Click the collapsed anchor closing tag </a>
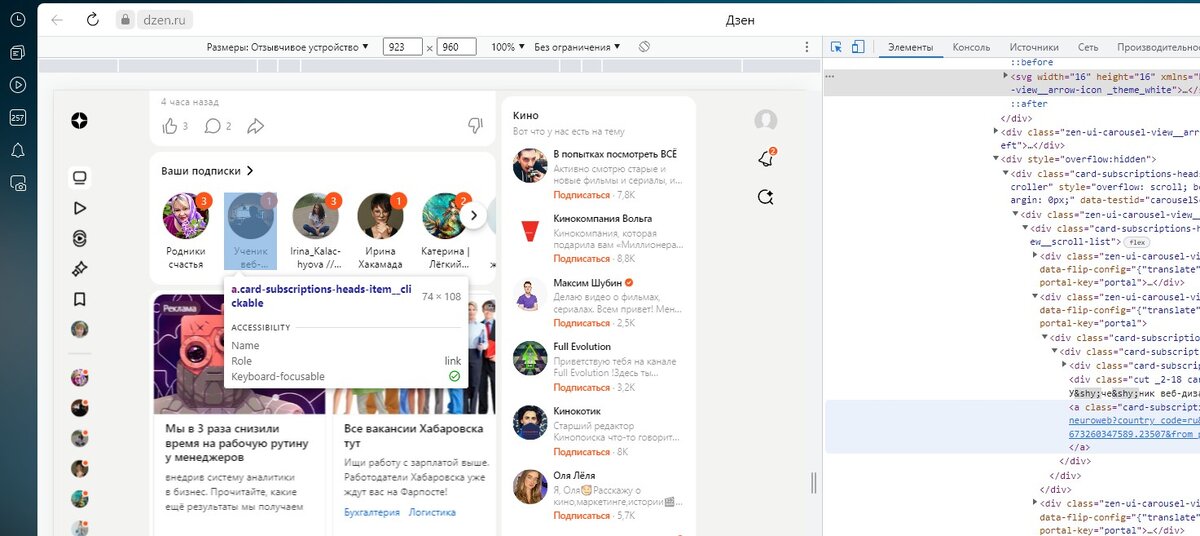The height and width of the screenshot is (536, 1200). pyautogui.click(x=1078, y=448)
